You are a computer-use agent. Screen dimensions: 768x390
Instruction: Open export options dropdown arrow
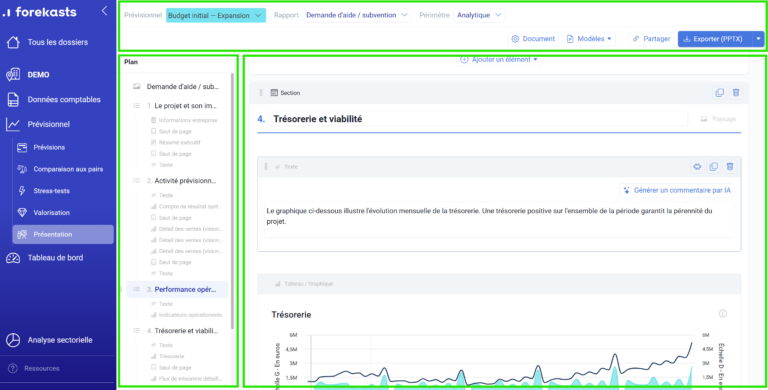(x=758, y=39)
